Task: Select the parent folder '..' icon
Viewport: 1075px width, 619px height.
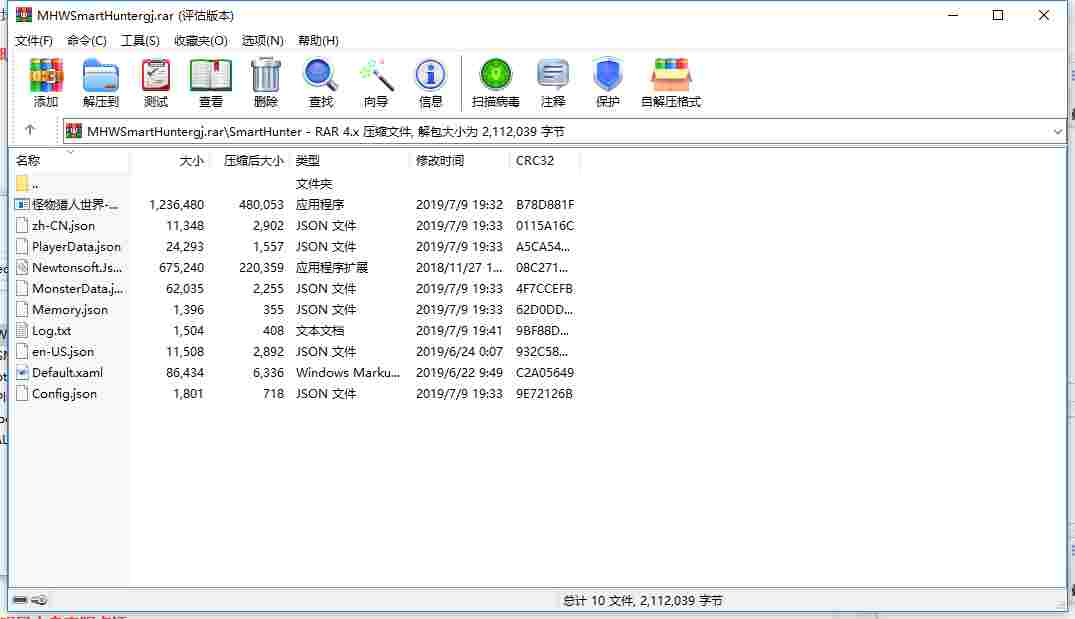Action: tap(21, 183)
